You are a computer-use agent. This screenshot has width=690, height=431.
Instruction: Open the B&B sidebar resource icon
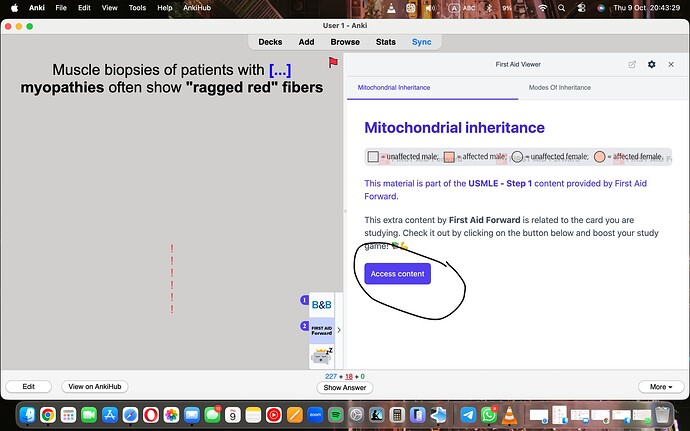click(321, 303)
